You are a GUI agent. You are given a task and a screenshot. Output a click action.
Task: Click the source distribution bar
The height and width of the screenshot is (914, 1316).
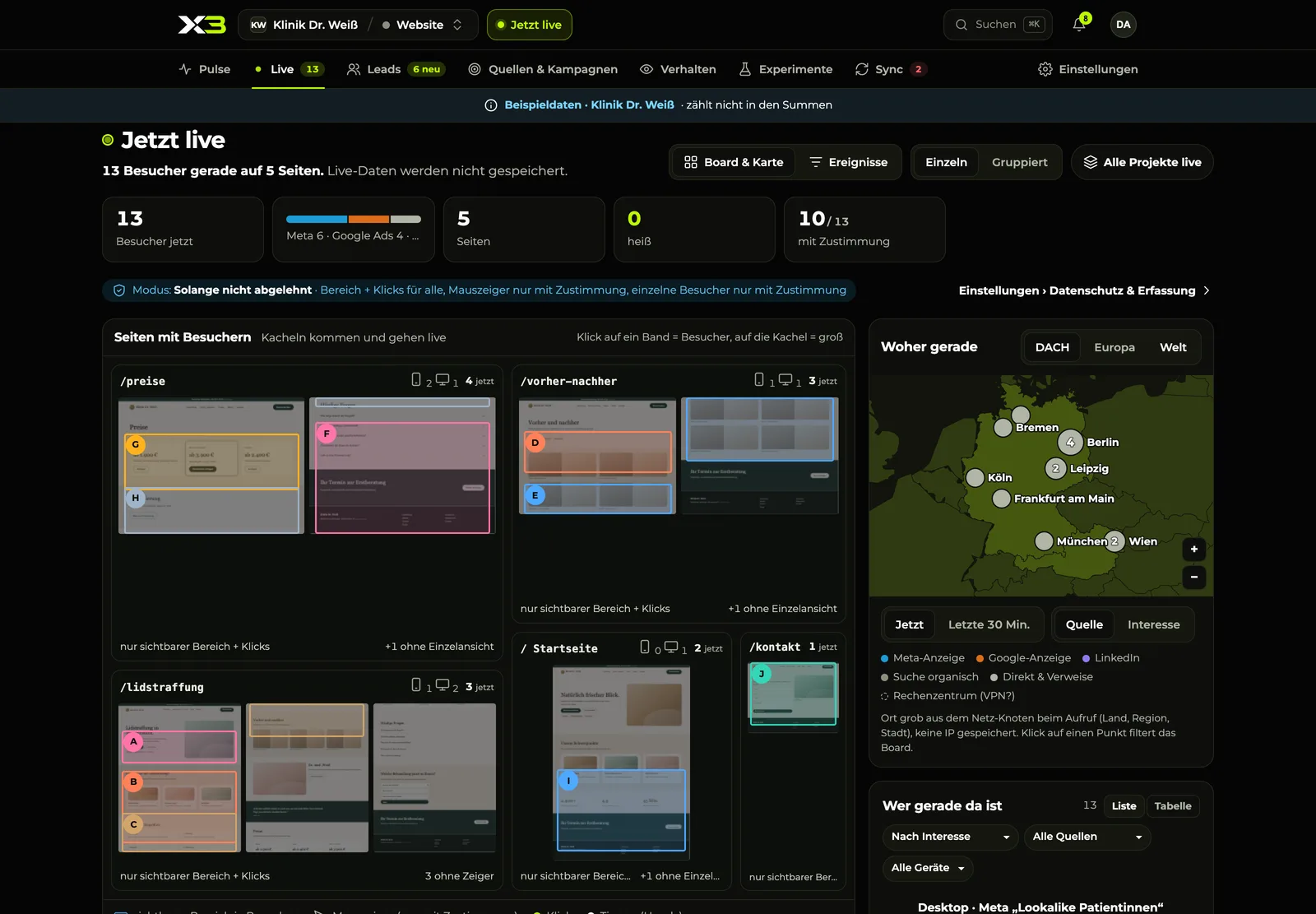pyautogui.click(x=354, y=219)
